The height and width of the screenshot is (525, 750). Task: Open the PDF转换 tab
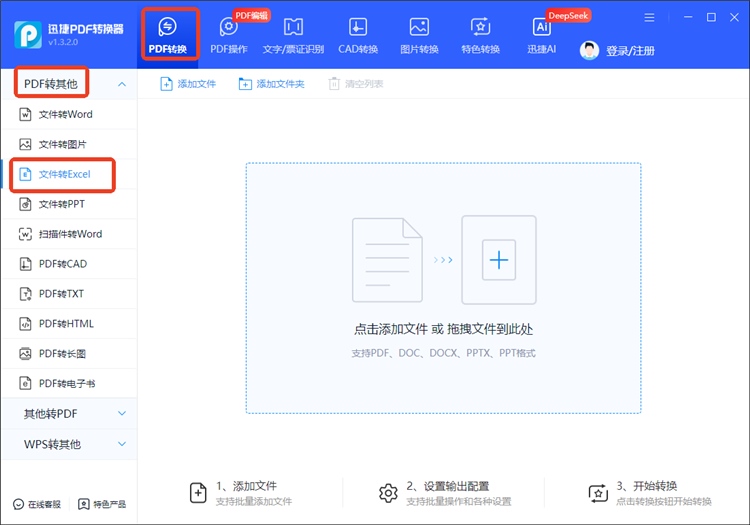(168, 35)
